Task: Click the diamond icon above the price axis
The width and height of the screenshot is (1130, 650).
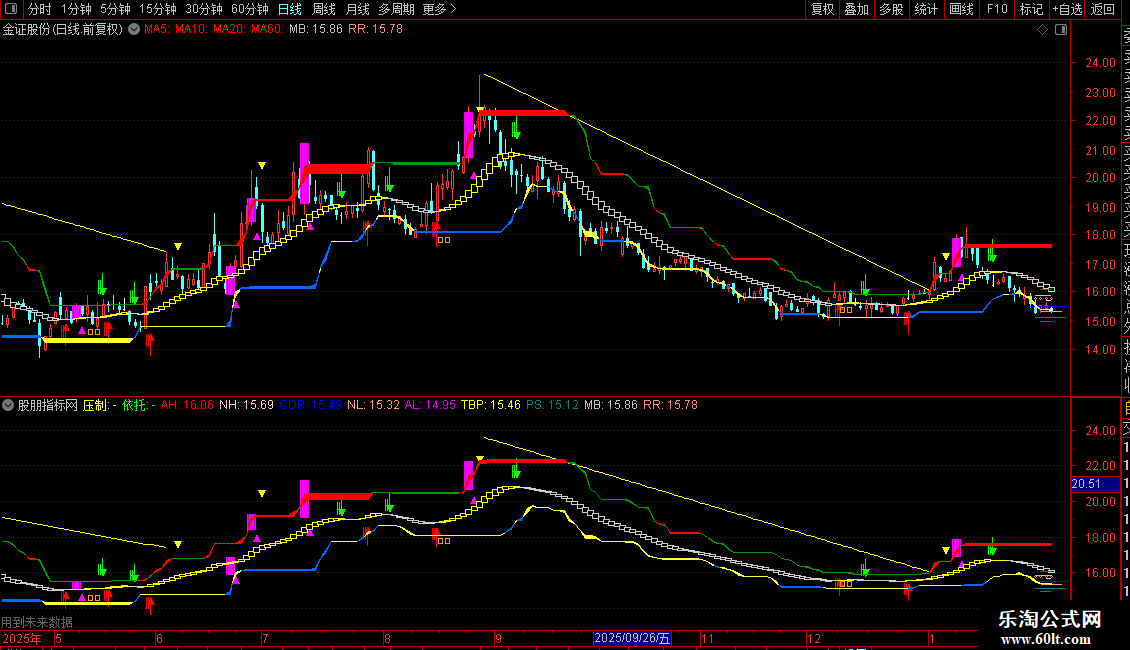Action: click(1042, 30)
